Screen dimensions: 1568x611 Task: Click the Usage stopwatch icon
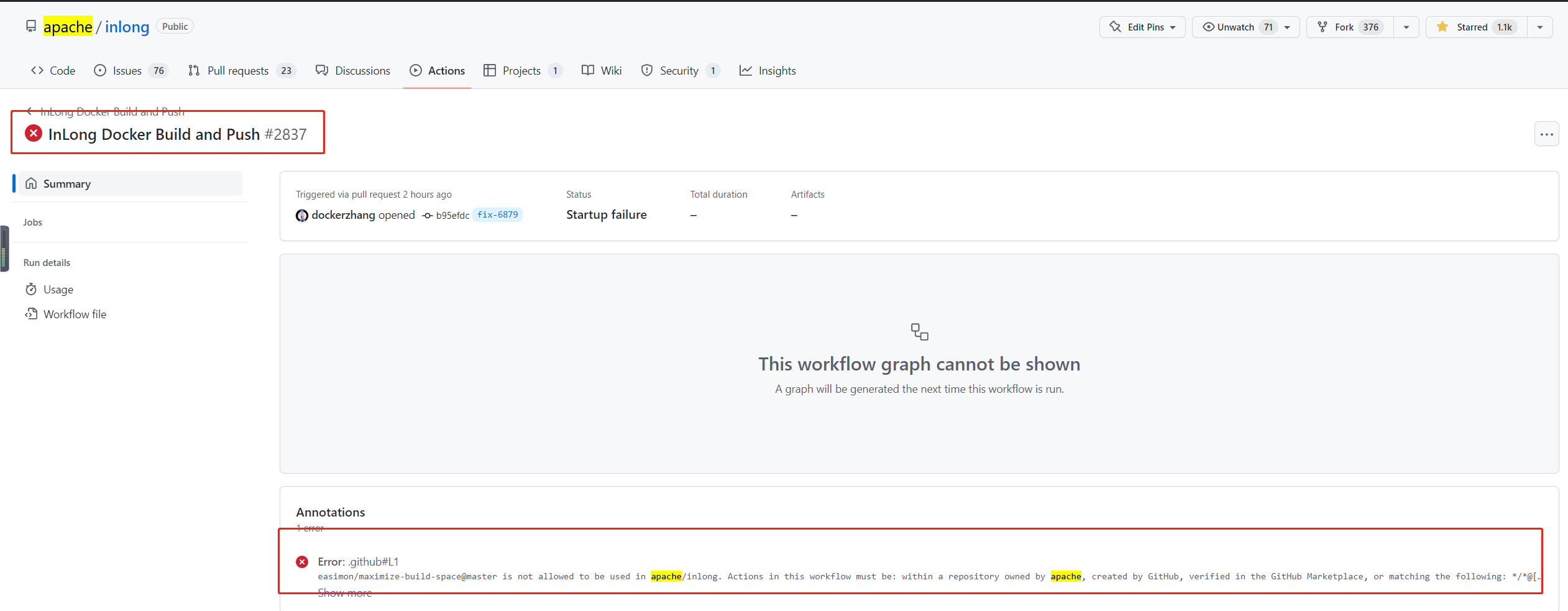click(x=31, y=289)
